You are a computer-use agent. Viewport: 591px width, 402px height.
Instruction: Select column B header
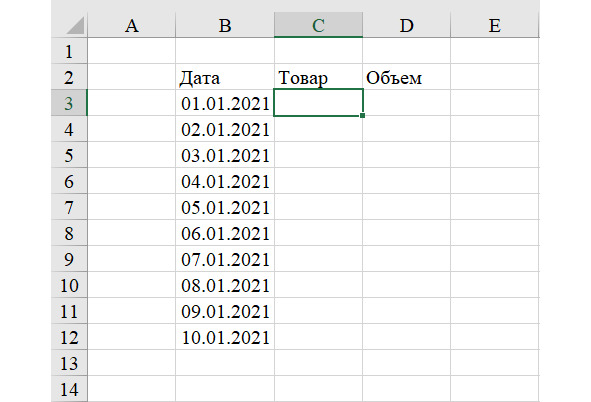tap(225, 25)
